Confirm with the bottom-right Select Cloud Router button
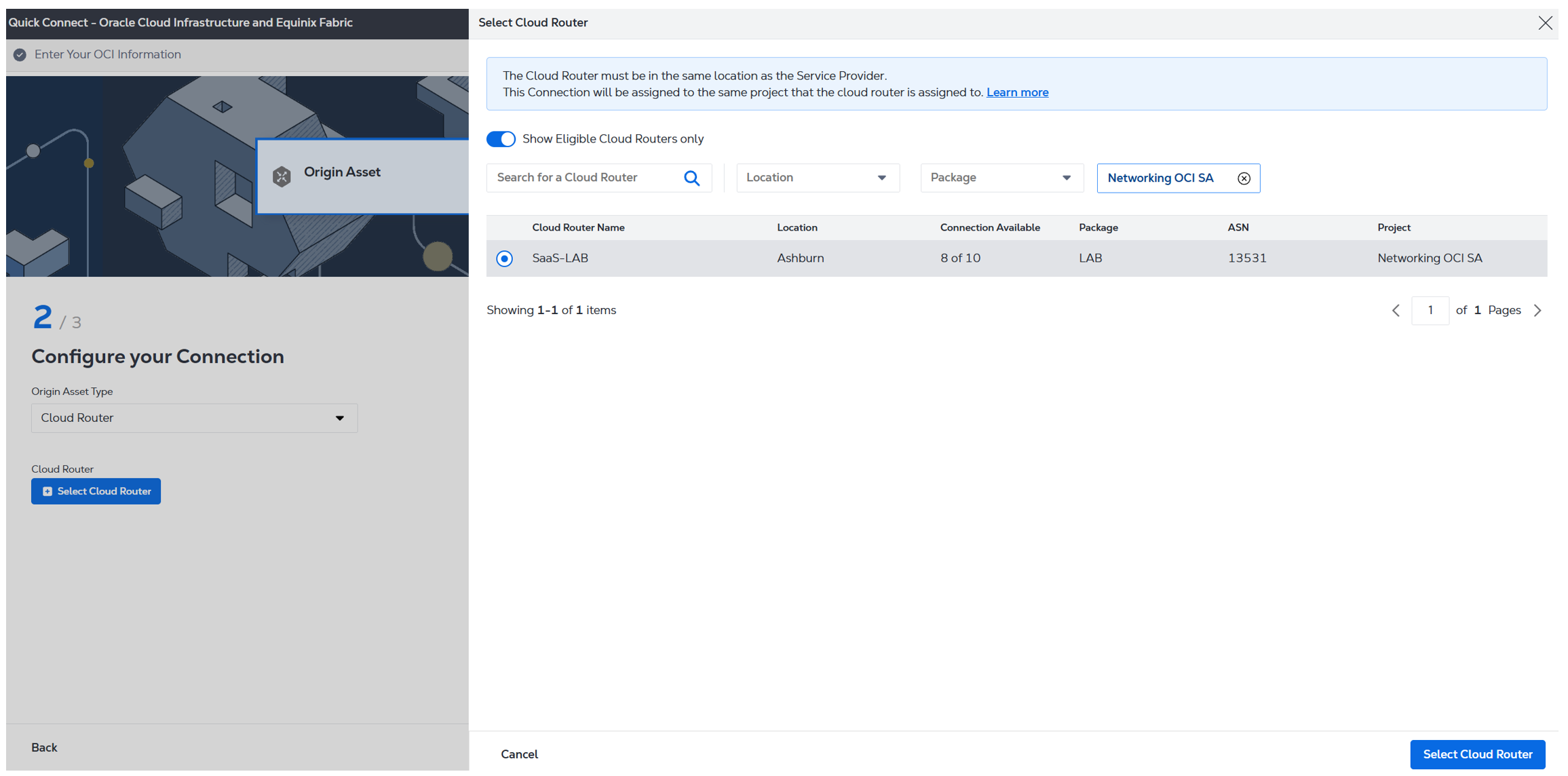 (x=1477, y=754)
